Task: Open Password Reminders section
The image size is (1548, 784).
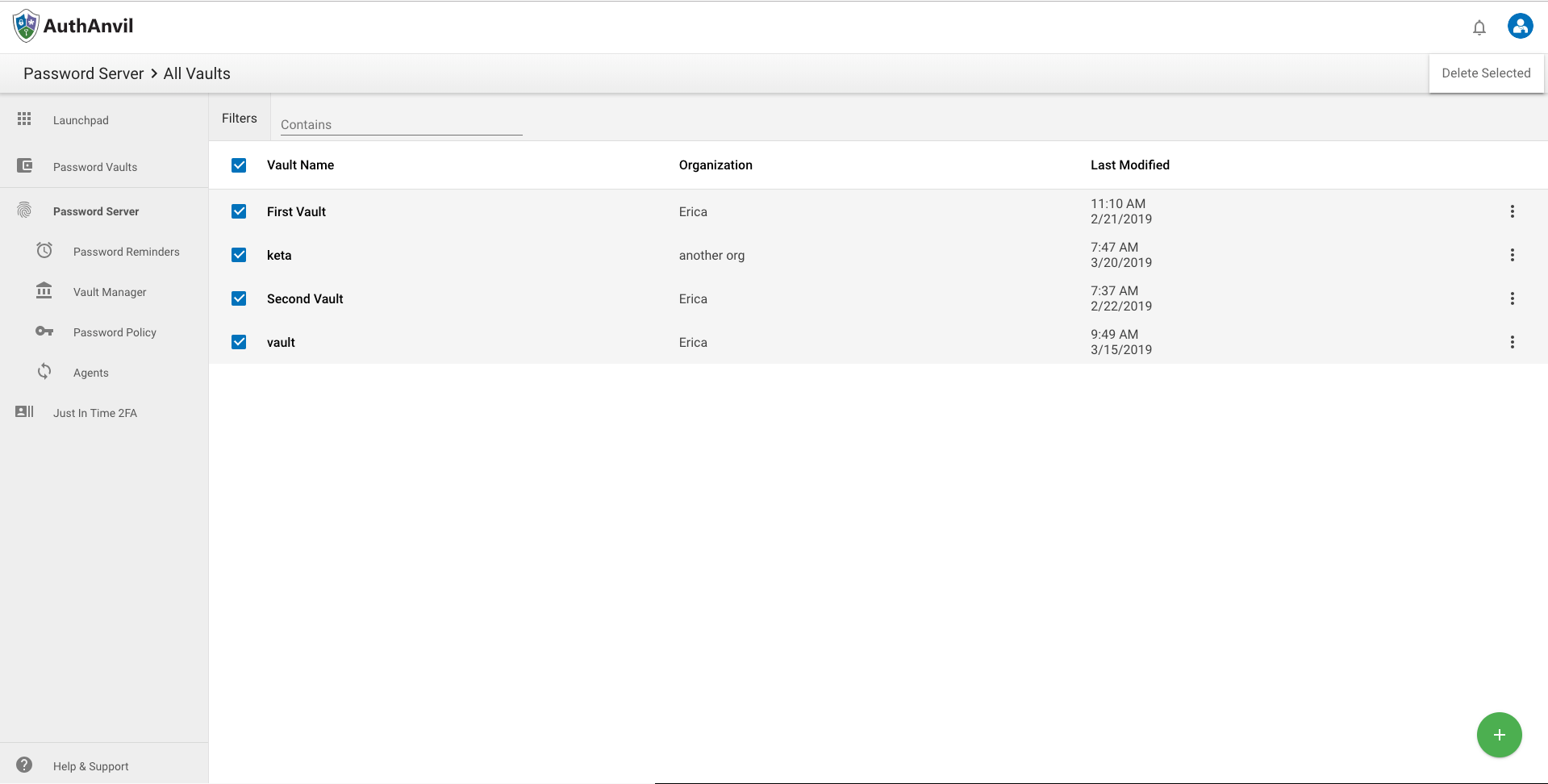Action: coord(127,252)
